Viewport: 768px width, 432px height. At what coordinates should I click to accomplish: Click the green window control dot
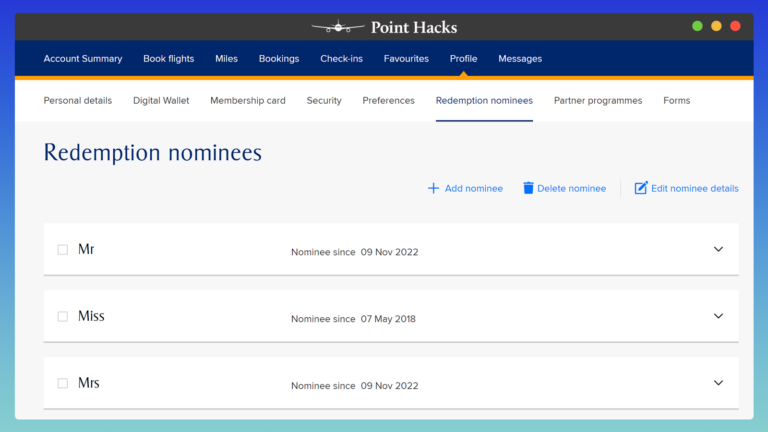697,26
